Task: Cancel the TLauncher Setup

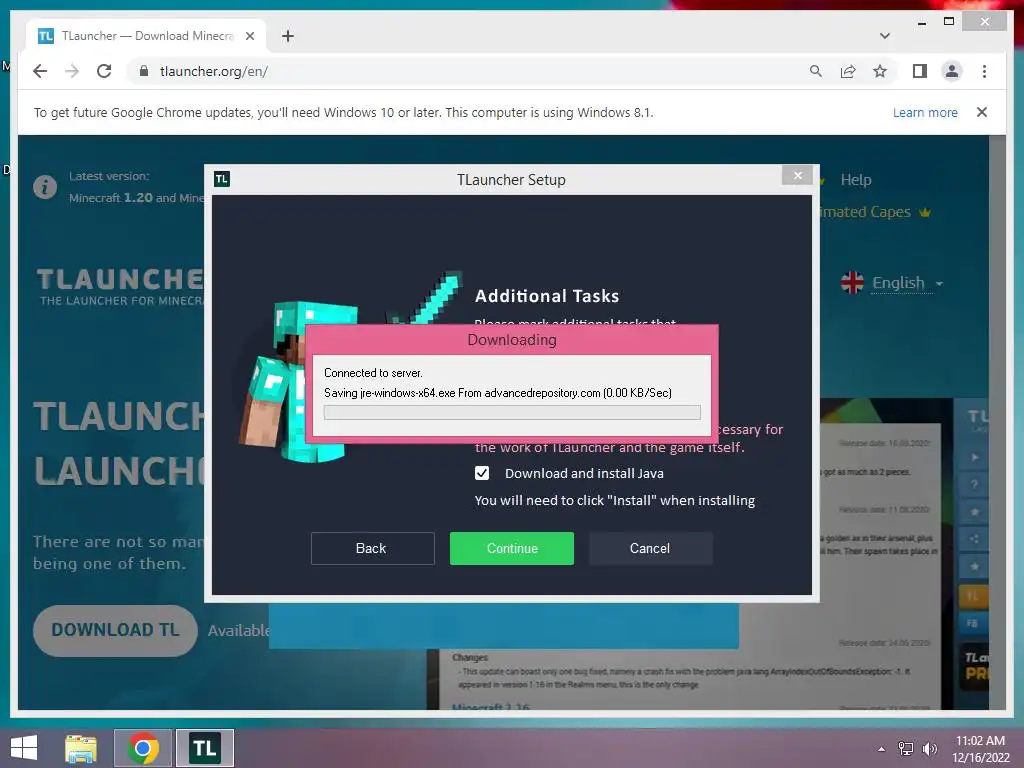Action: pos(650,548)
